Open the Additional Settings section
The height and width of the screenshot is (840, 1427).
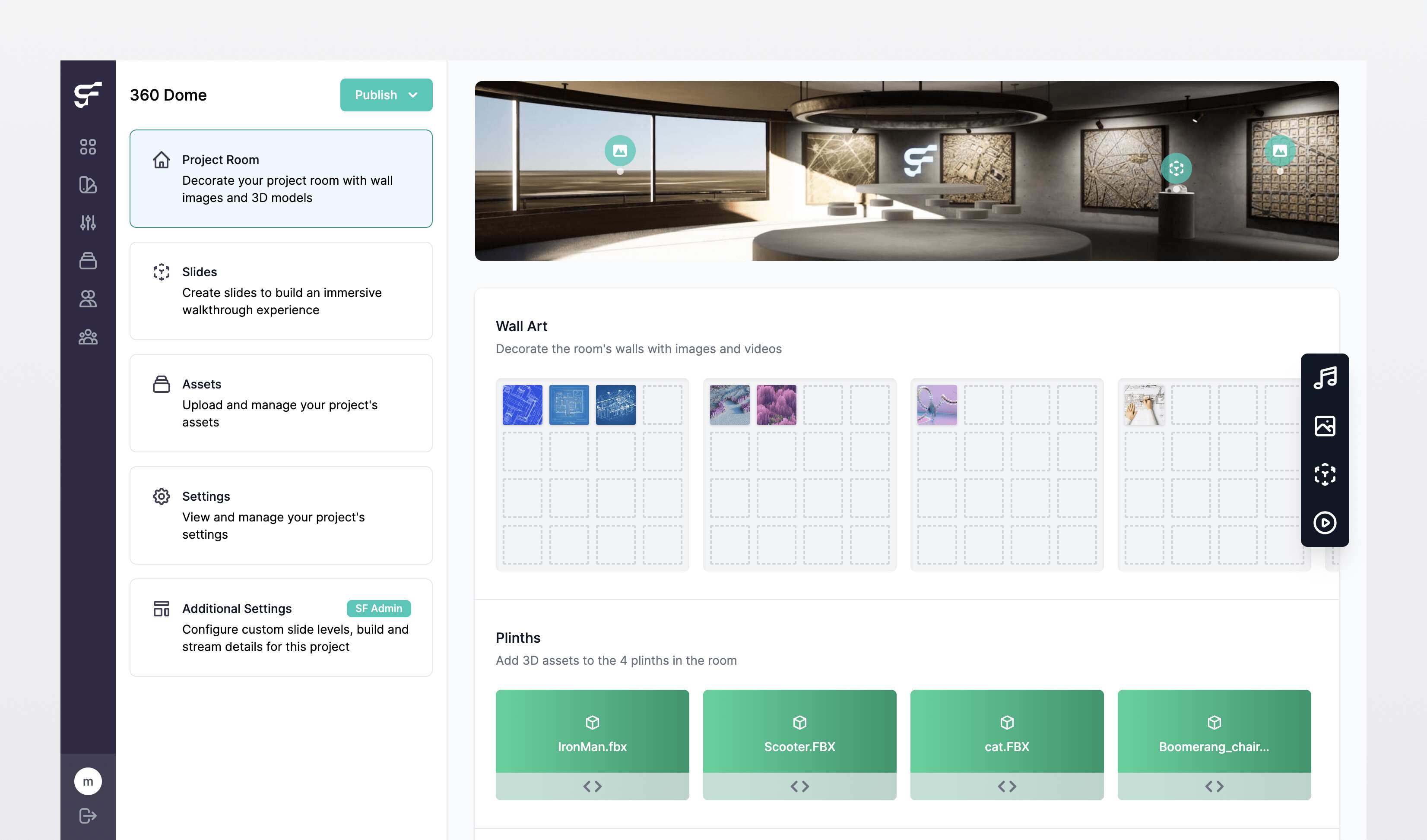[282, 627]
